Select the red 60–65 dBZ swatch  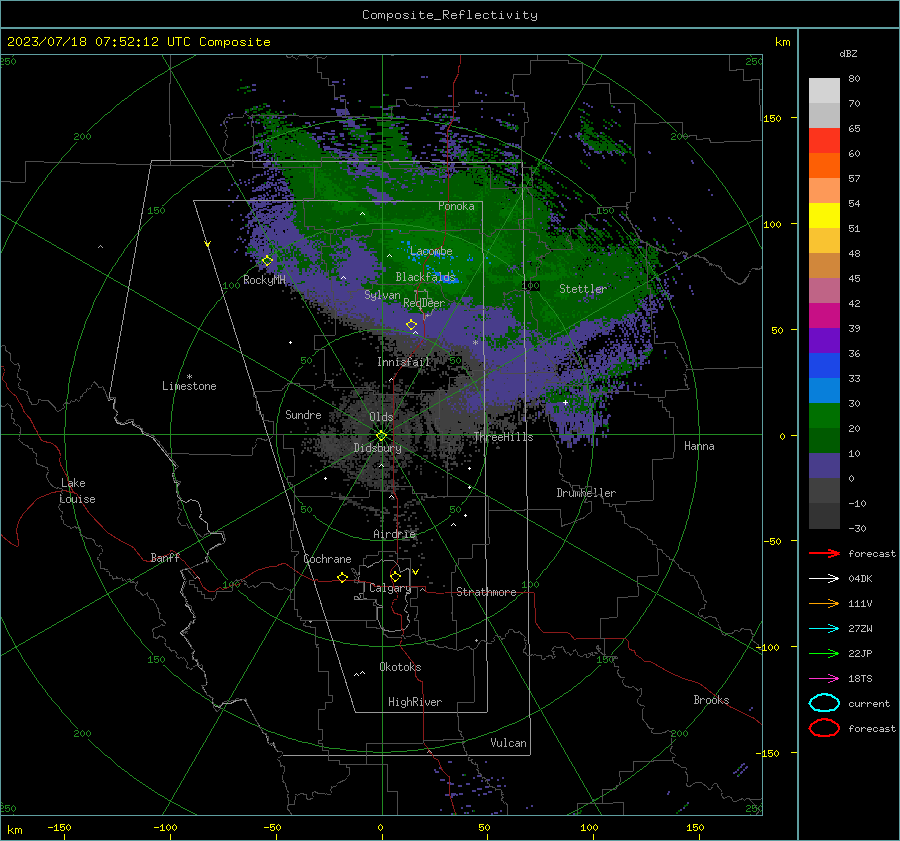[824, 141]
